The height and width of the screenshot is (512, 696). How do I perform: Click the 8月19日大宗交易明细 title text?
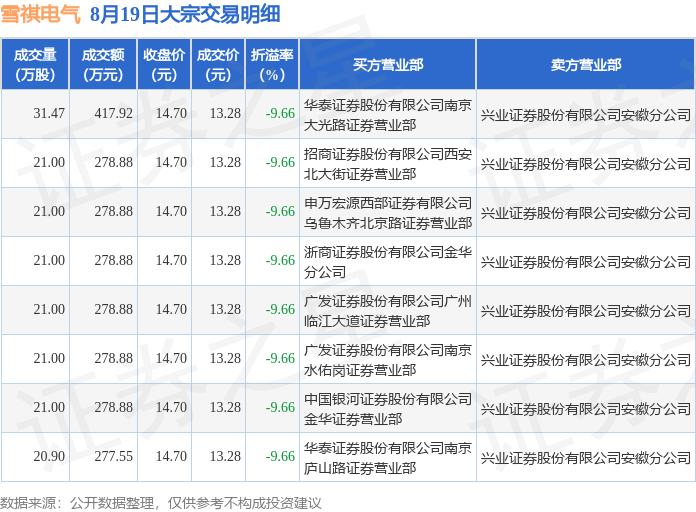pyautogui.click(x=185, y=14)
